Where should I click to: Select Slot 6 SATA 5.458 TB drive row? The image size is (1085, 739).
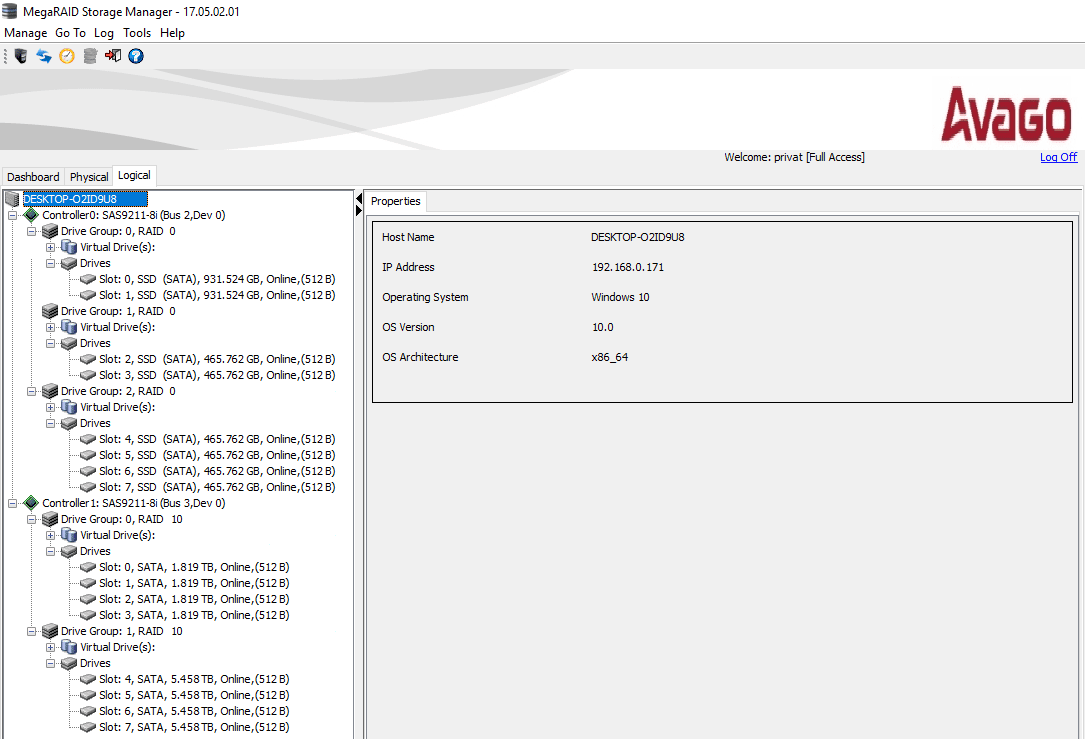[194, 711]
